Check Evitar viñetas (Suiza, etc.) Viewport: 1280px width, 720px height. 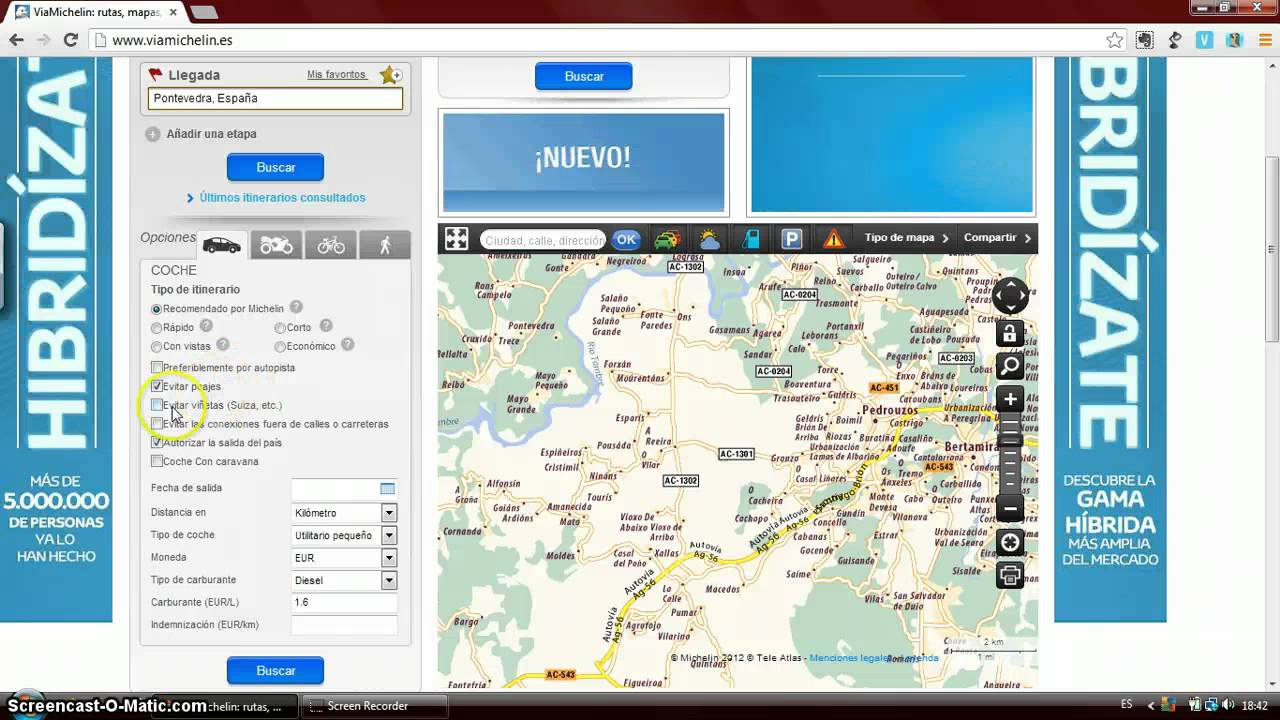pos(157,405)
